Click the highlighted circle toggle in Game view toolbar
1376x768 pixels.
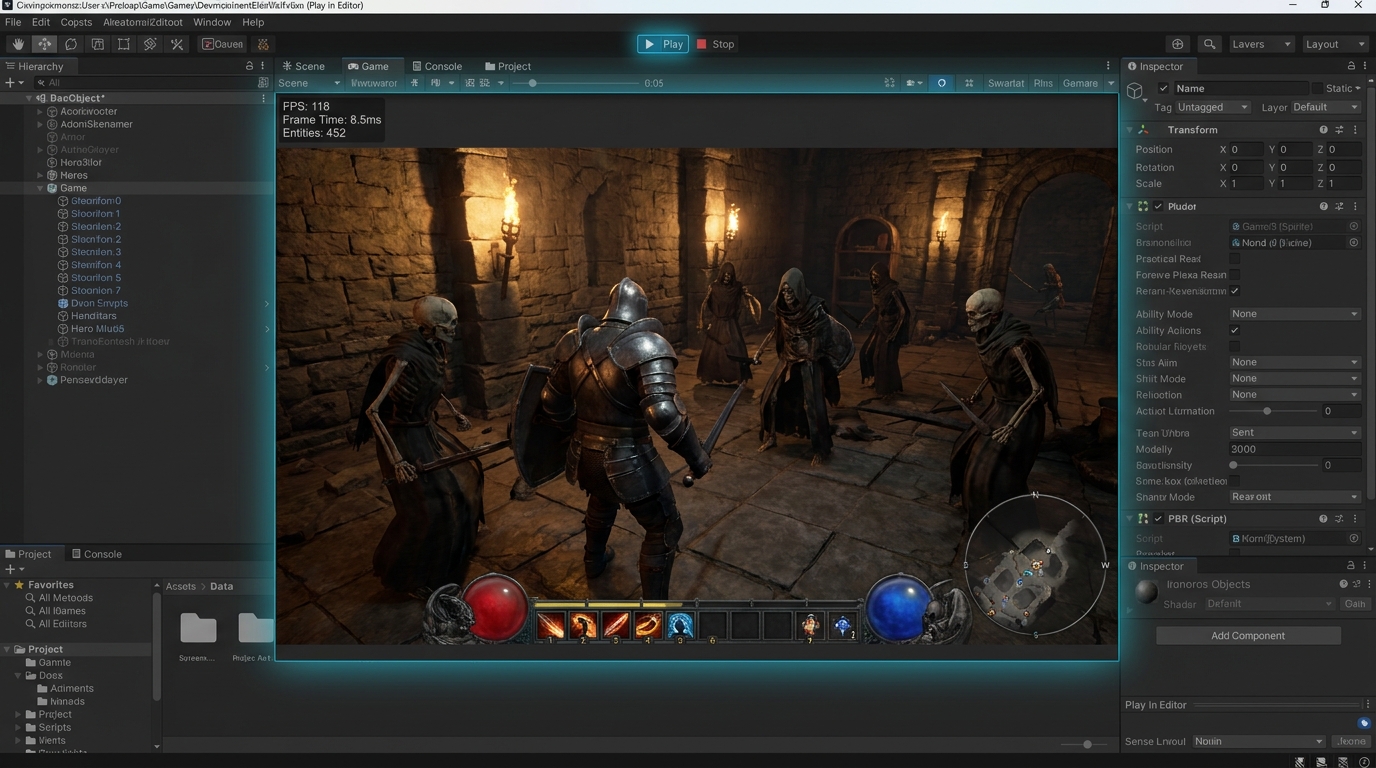[x=941, y=83]
